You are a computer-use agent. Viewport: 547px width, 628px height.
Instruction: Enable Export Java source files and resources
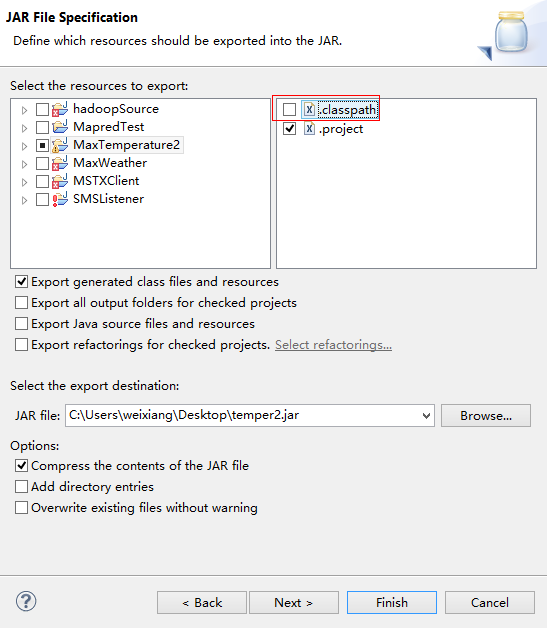coord(21,323)
